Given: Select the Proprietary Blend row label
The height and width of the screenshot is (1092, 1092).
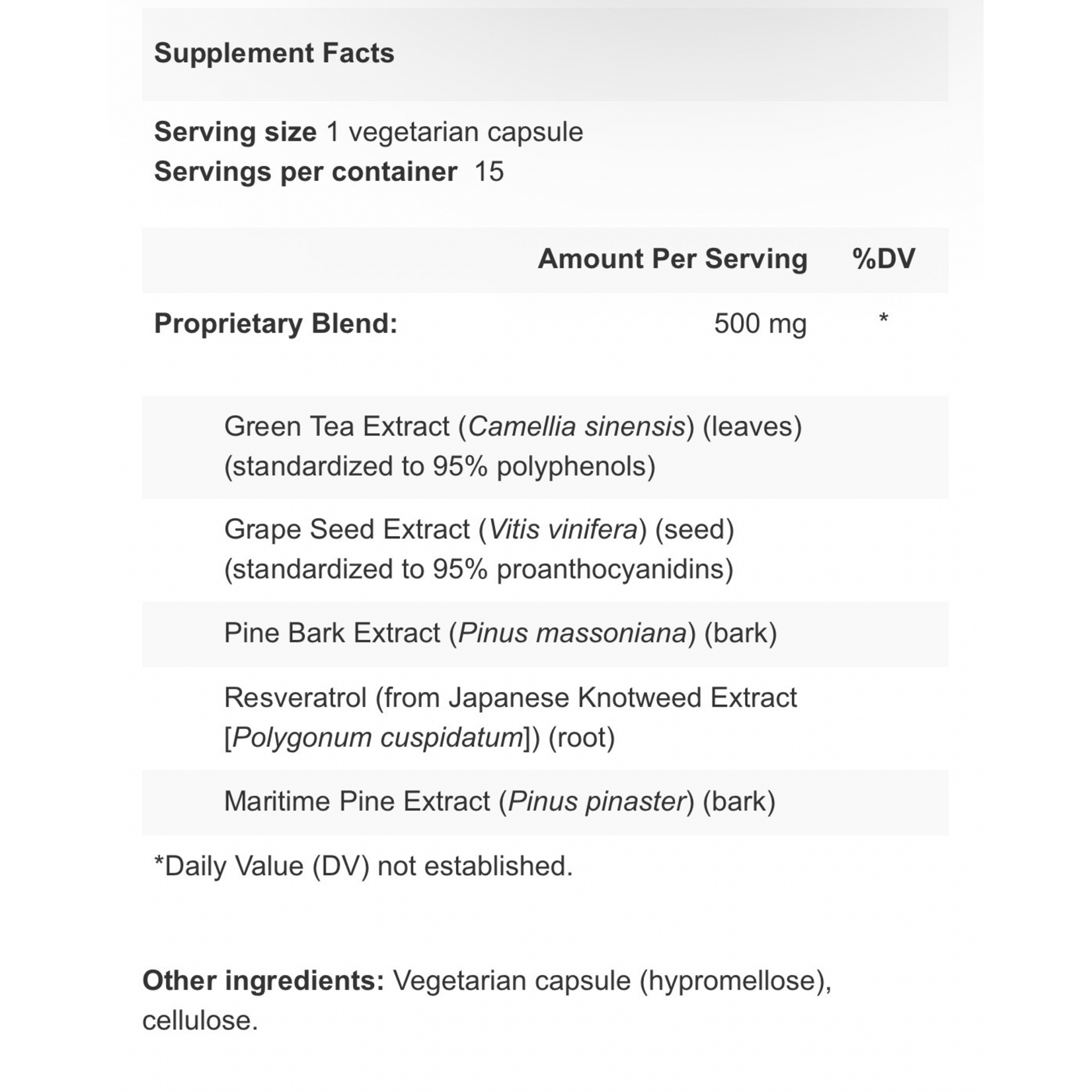Looking at the screenshot, I should [276, 323].
